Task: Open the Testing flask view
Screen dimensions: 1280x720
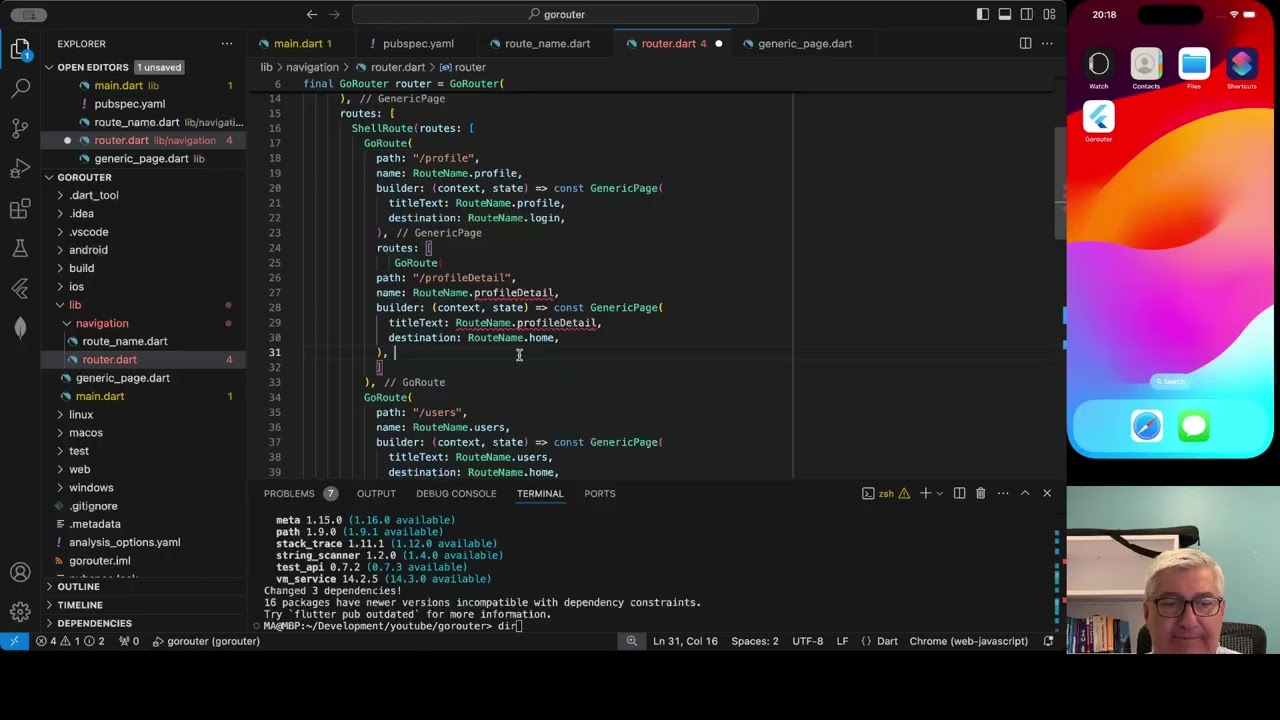Action: point(20,248)
